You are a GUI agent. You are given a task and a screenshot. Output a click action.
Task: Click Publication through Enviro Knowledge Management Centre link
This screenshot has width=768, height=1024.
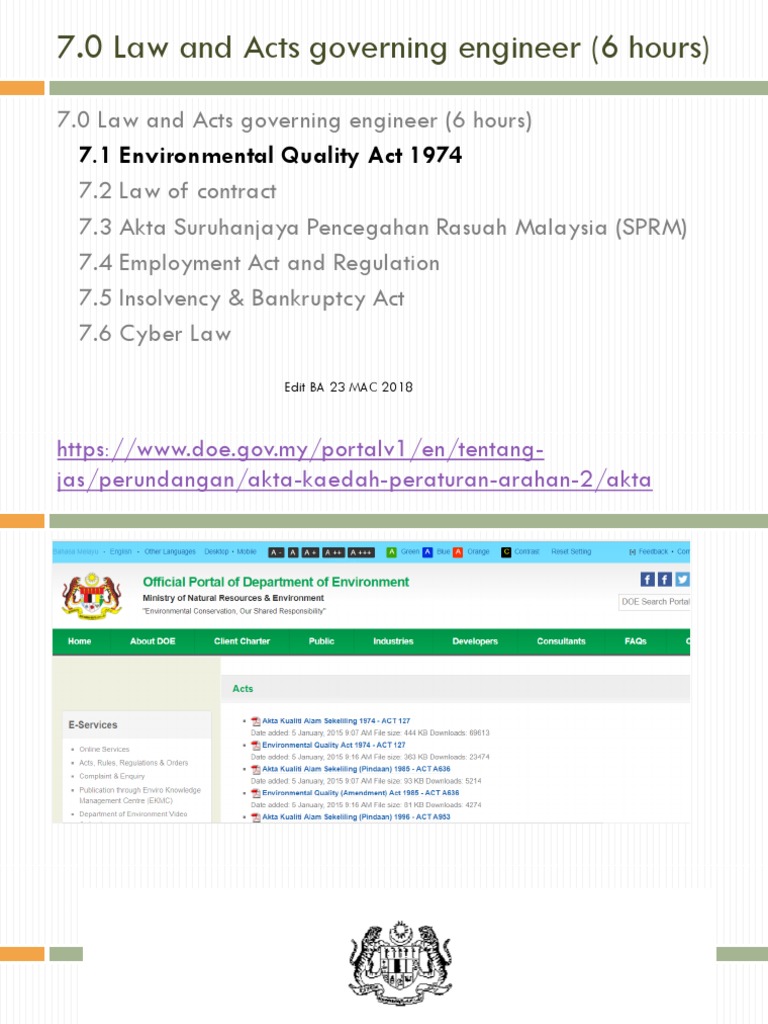click(x=140, y=795)
